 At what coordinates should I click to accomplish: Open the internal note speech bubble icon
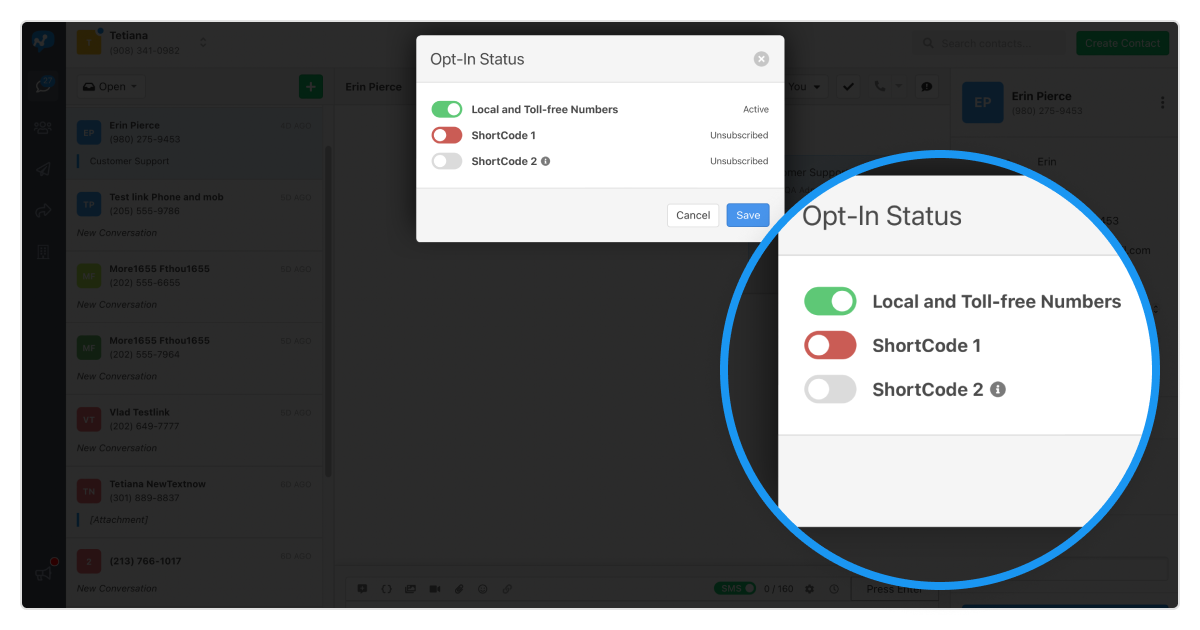pyautogui.click(x=927, y=87)
